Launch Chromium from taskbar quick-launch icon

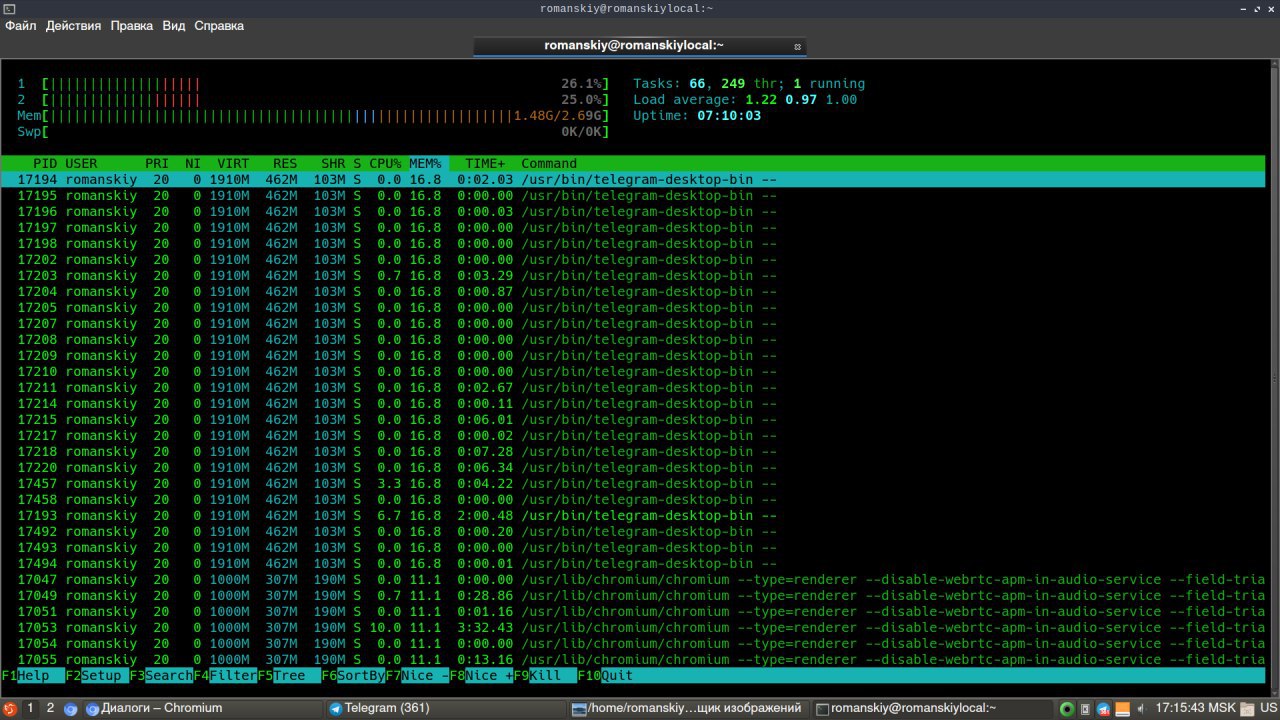coord(71,708)
